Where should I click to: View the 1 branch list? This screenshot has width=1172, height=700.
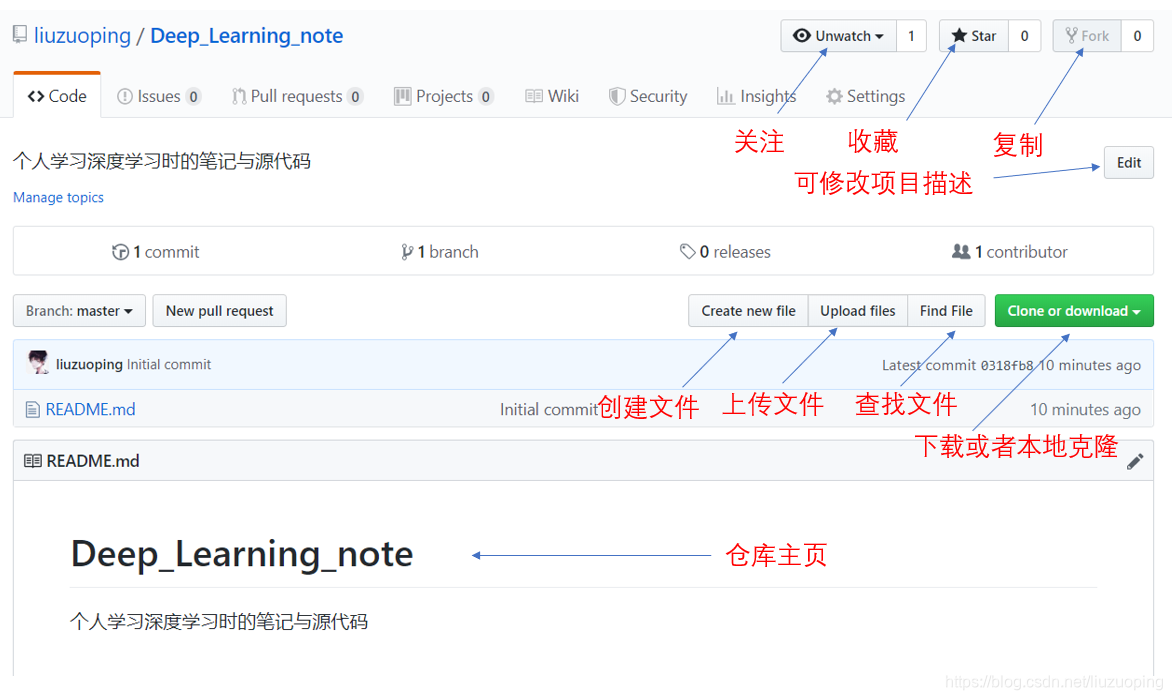(x=440, y=252)
